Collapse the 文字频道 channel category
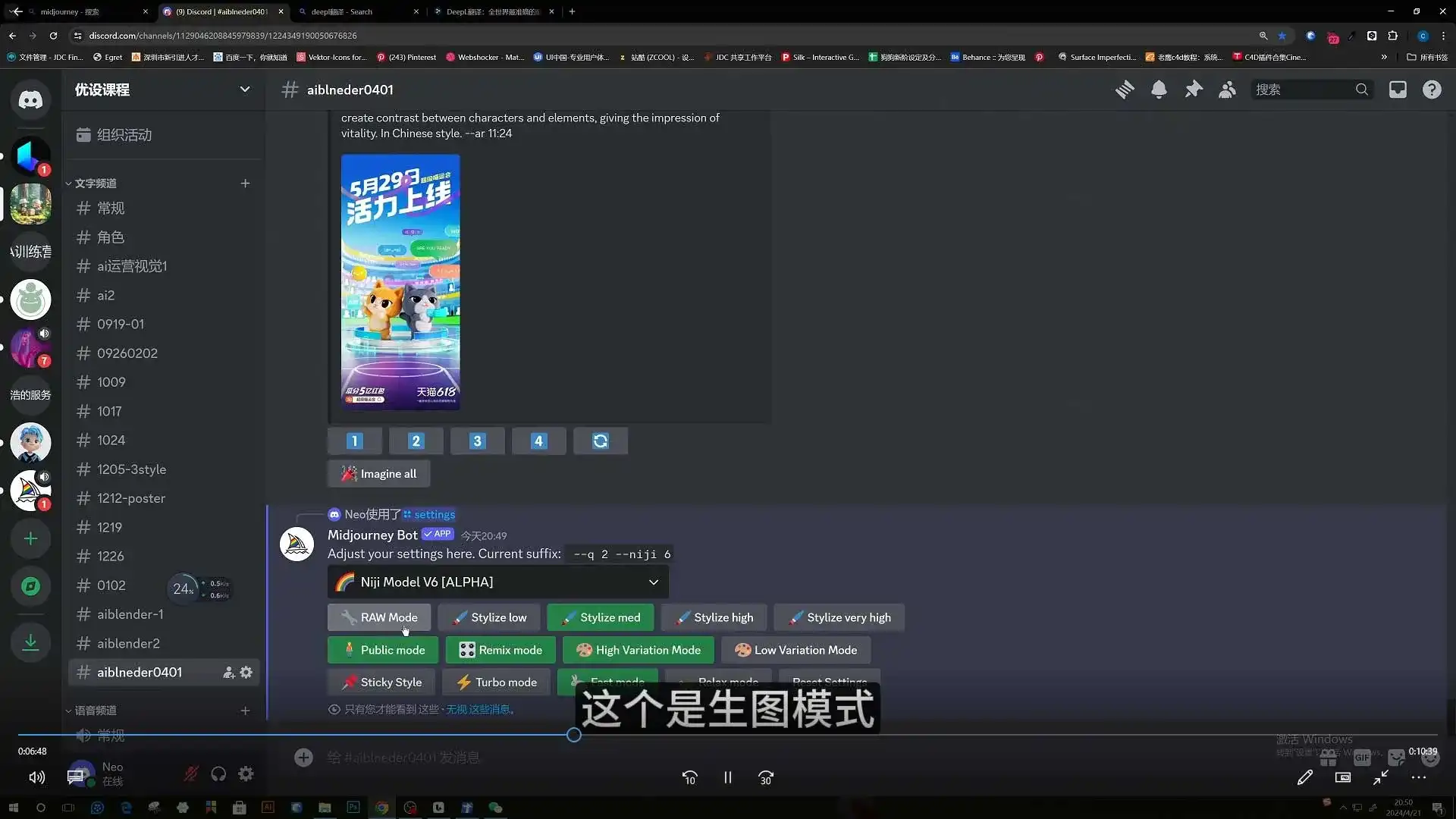Screen dimensions: 1456x819 (x=93, y=183)
